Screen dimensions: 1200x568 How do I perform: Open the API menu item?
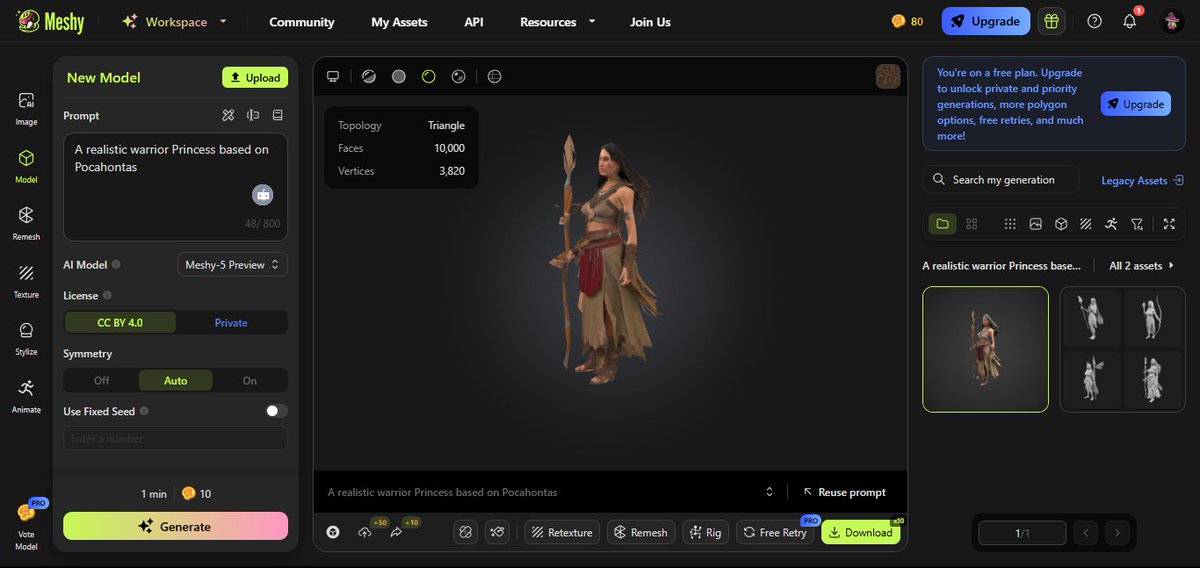474,21
